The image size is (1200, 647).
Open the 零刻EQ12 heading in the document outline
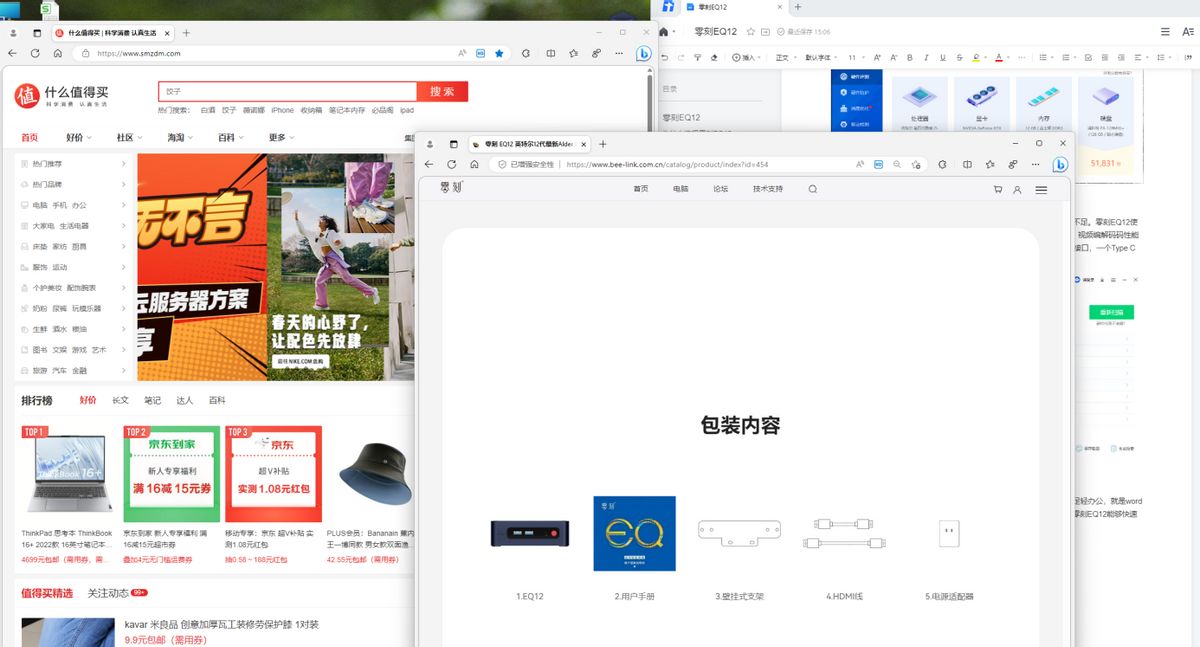tap(681, 118)
